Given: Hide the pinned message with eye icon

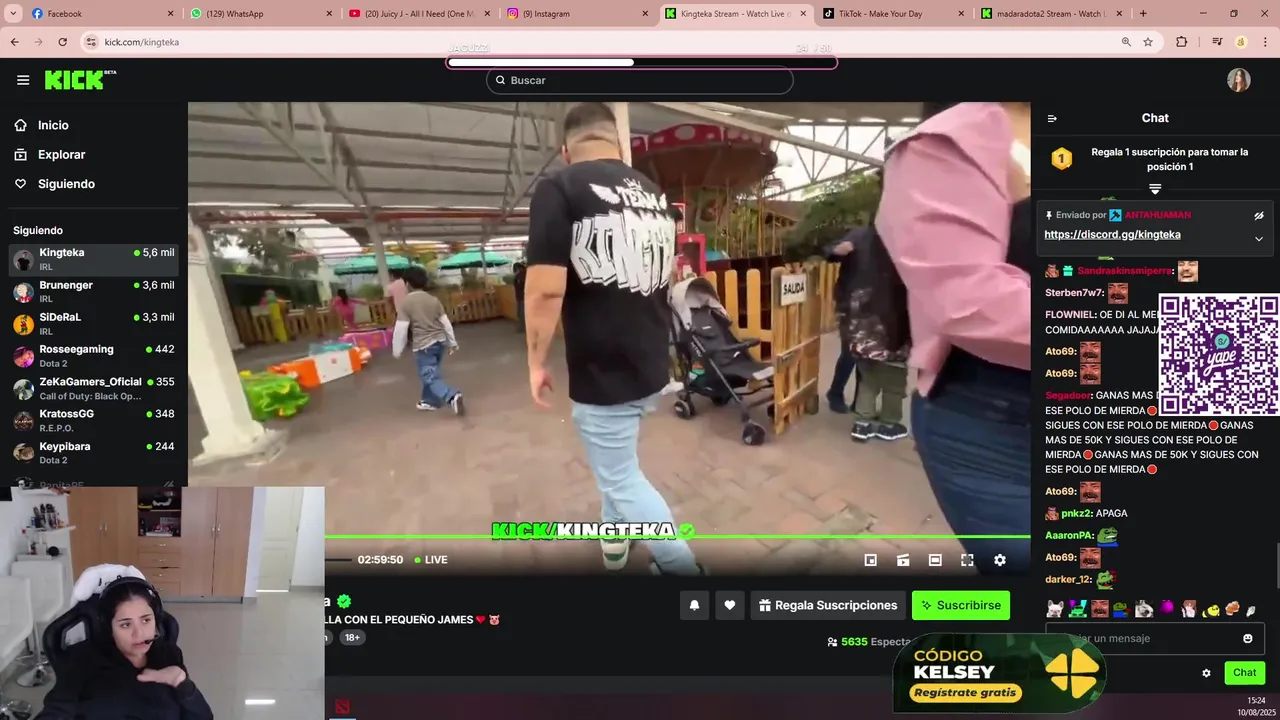Looking at the screenshot, I should 1259,215.
